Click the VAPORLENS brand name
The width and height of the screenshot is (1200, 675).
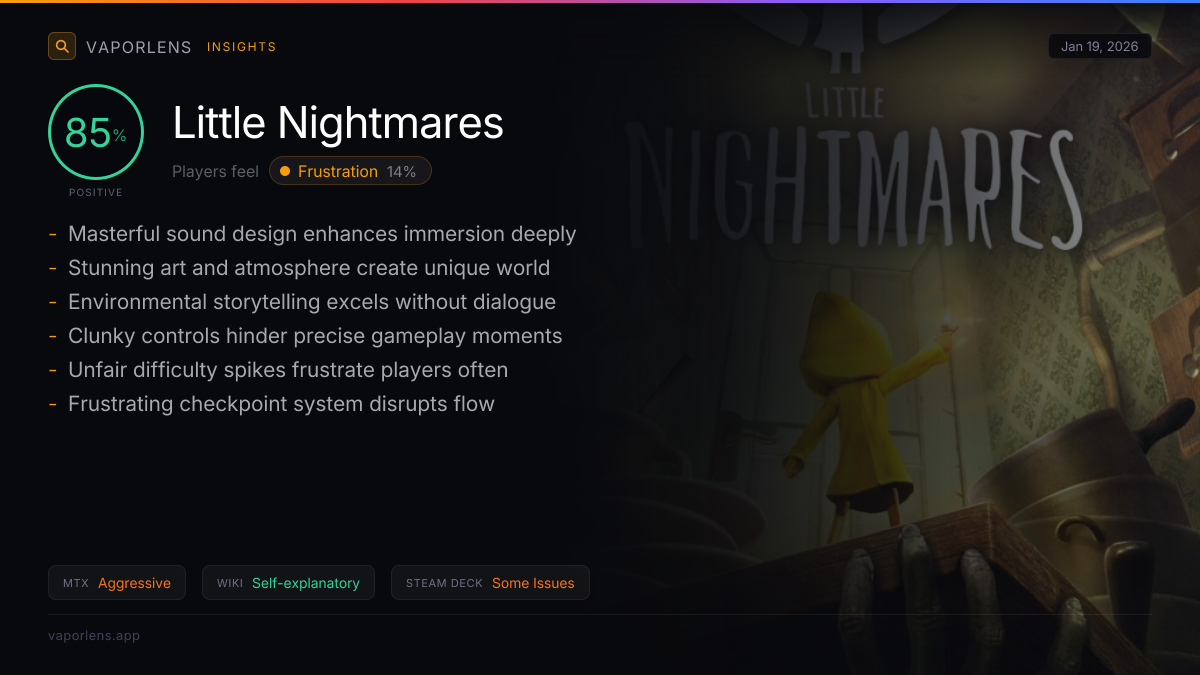pos(139,47)
